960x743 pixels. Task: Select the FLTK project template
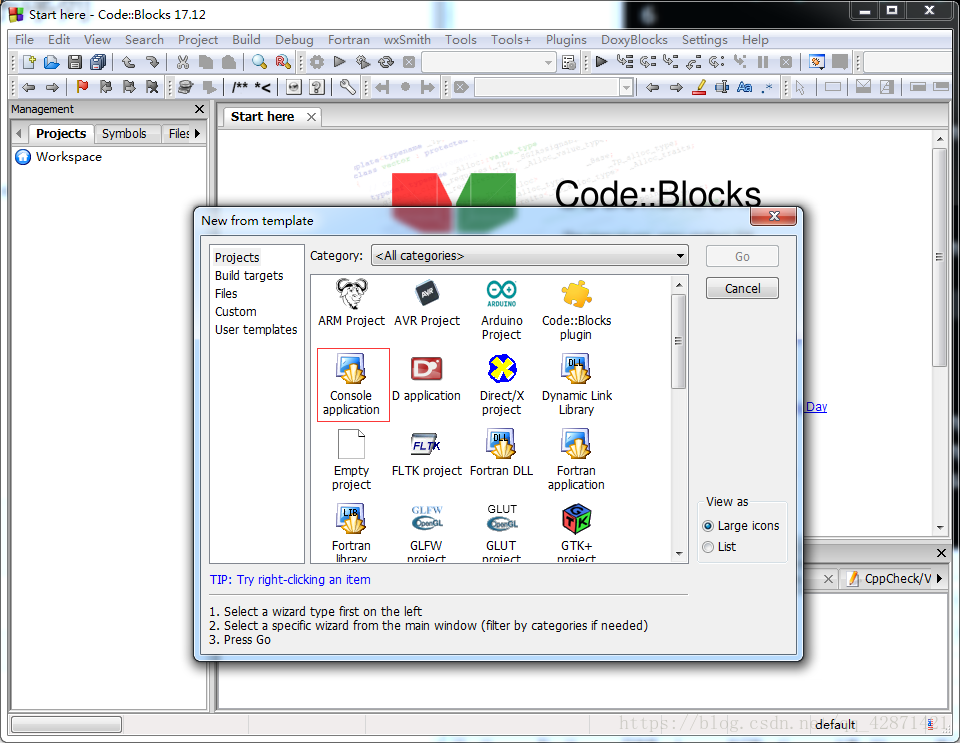pos(427,454)
